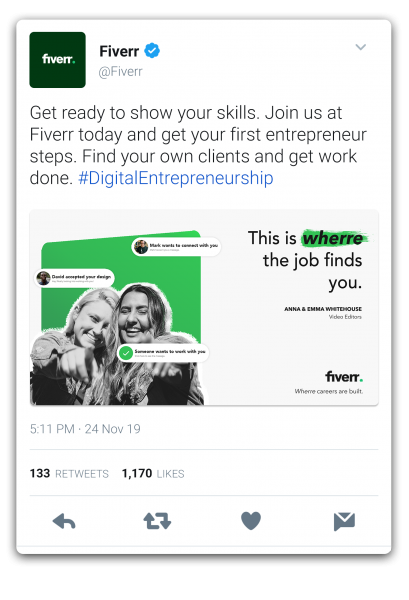Click 'Someone wants to work with you' bubble
The image size is (409, 600).
pos(163,353)
